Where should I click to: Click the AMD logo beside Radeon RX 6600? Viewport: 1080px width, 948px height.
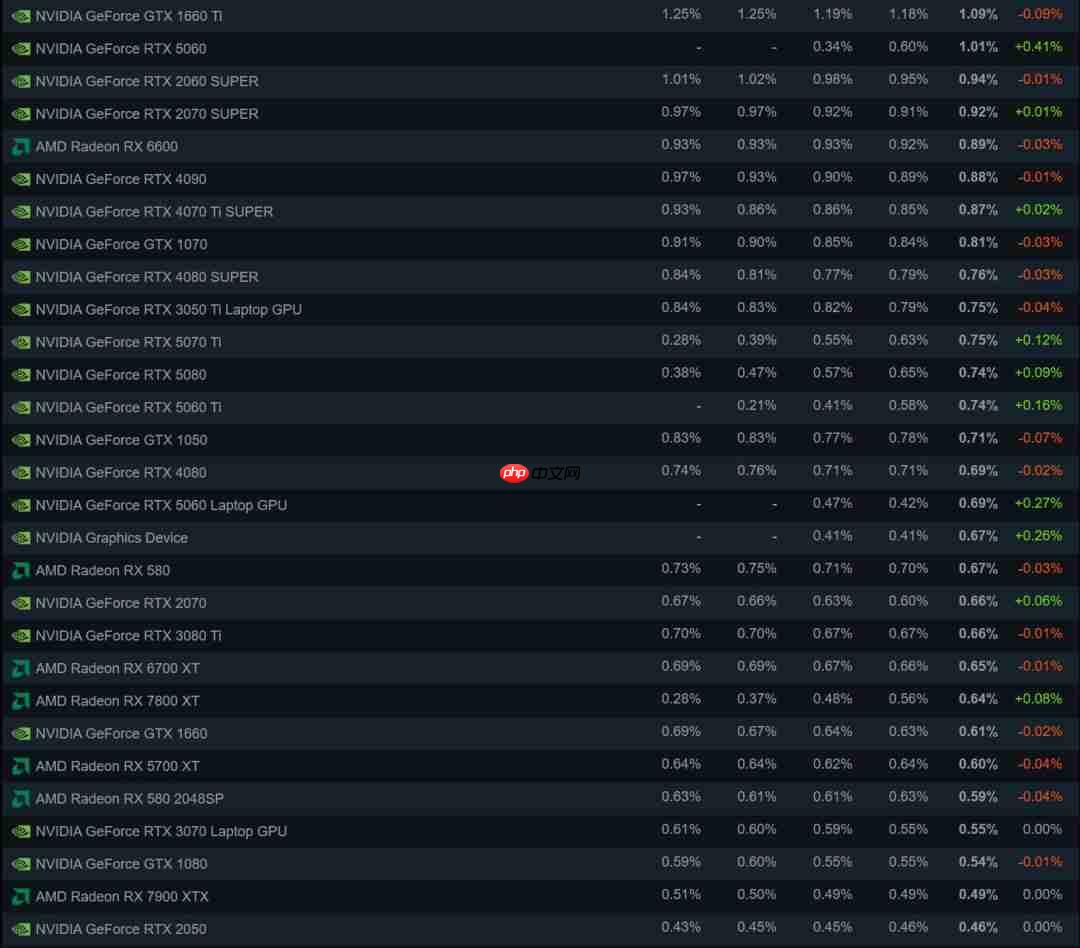[21, 147]
